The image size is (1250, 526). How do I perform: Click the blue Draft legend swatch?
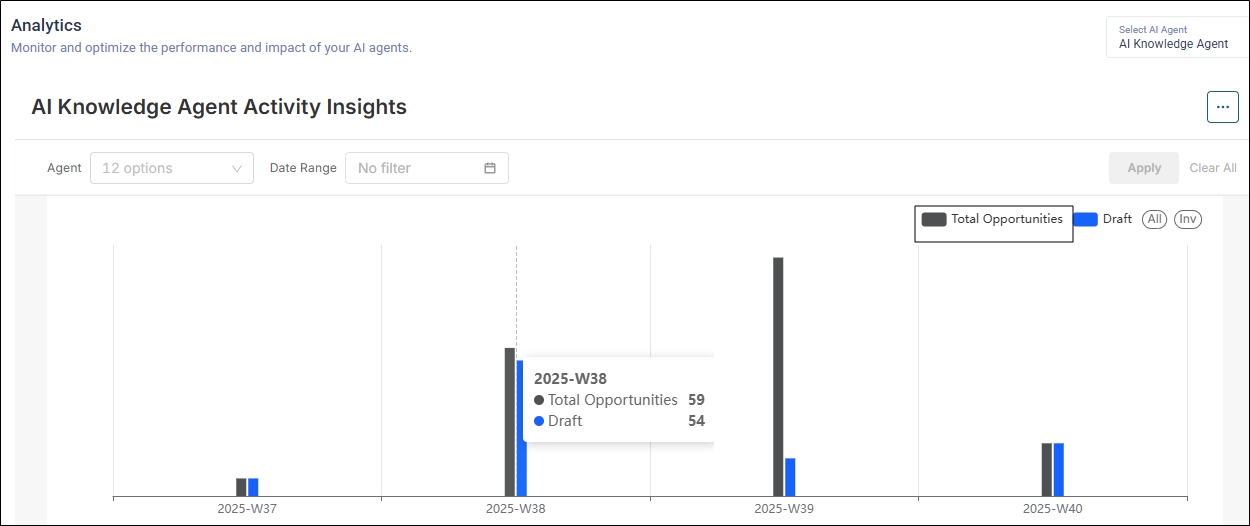[1085, 220]
